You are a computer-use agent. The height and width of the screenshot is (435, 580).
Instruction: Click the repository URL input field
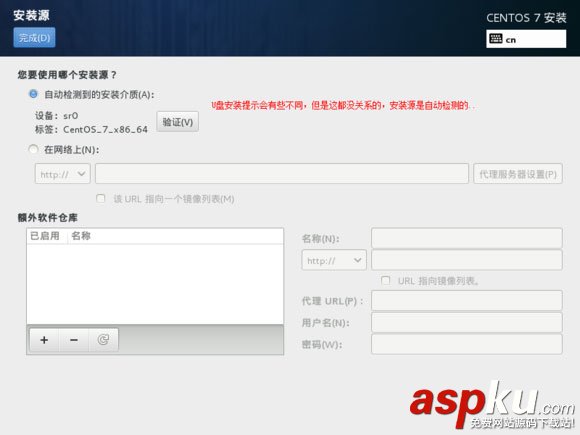click(467, 260)
